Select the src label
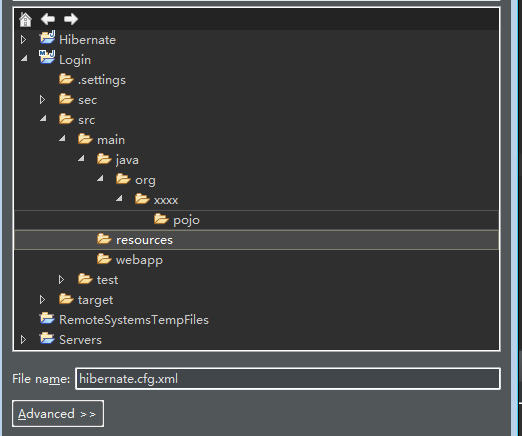The height and width of the screenshot is (436, 522). coord(86,120)
